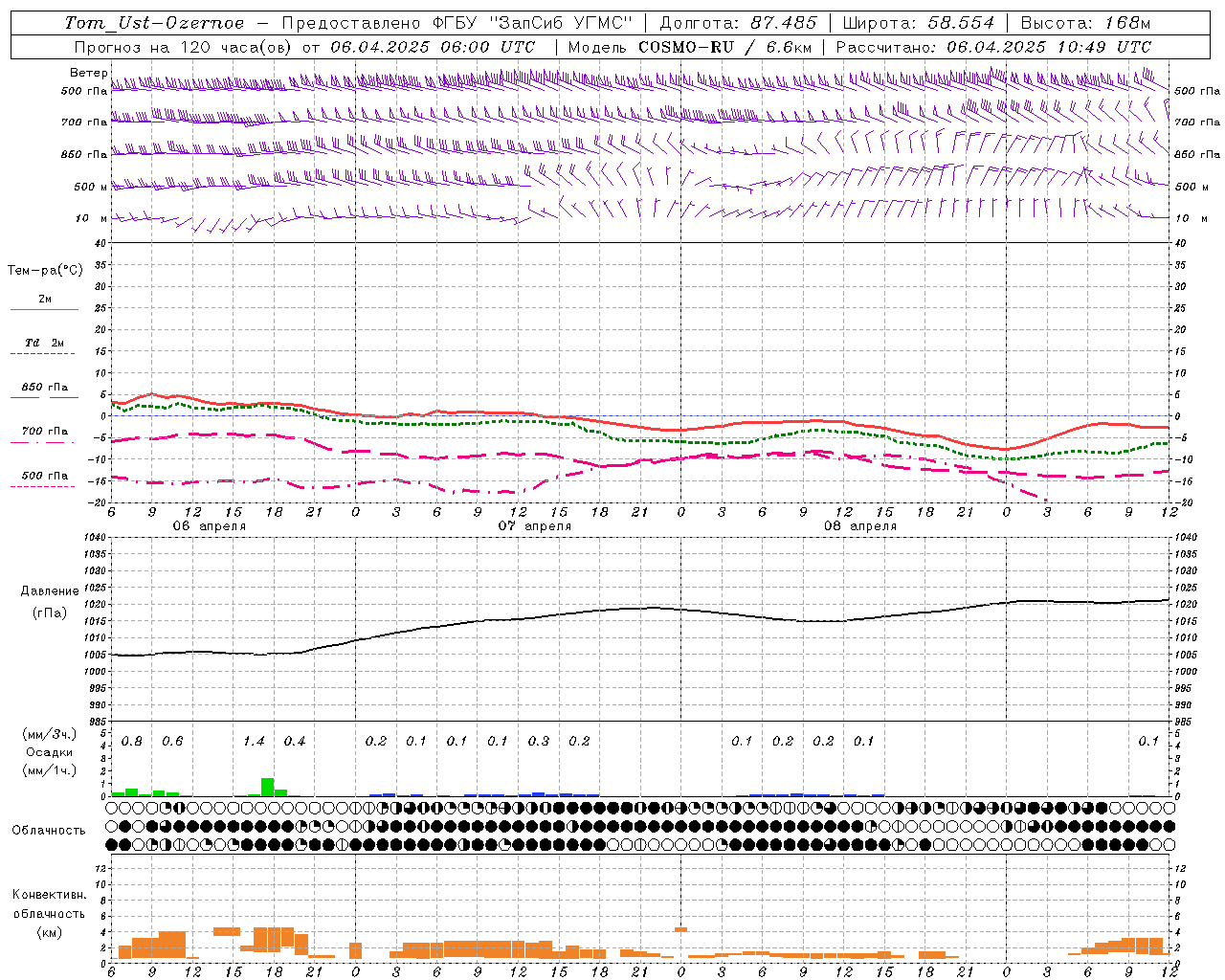Screen dimensions: 1225x980
Task: Click the line sample under the '2м' legend
Action: click(44, 310)
